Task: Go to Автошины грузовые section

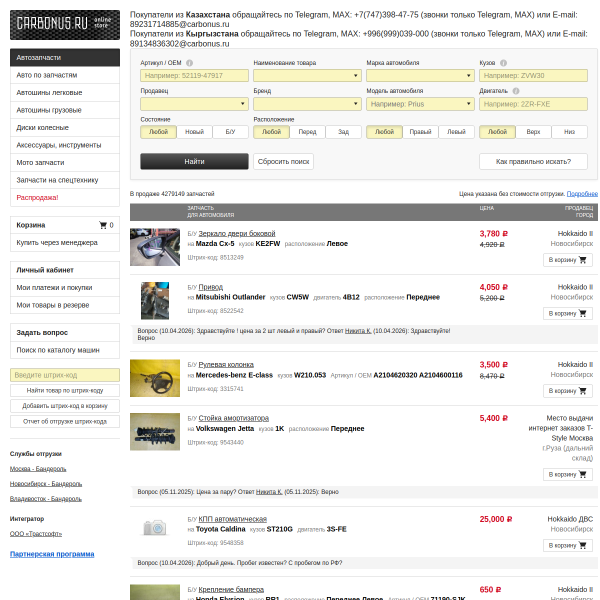Action: click(65, 110)
